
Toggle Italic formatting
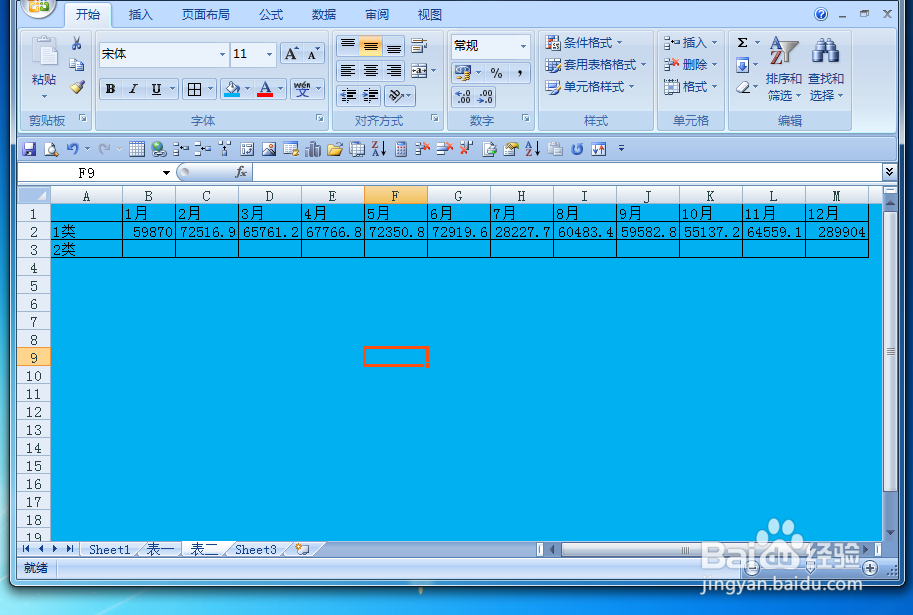coord(133,89)
